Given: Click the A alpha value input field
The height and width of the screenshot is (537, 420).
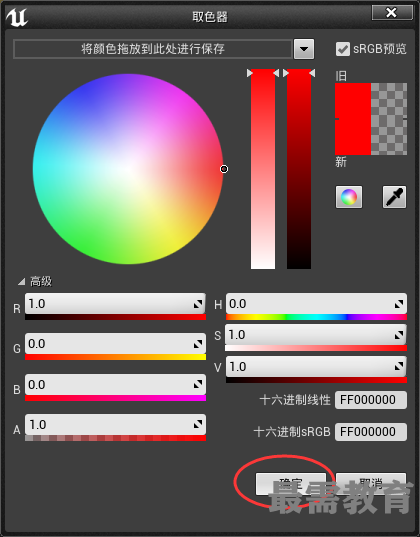Looking at the screenshot, I should point(115,425).
